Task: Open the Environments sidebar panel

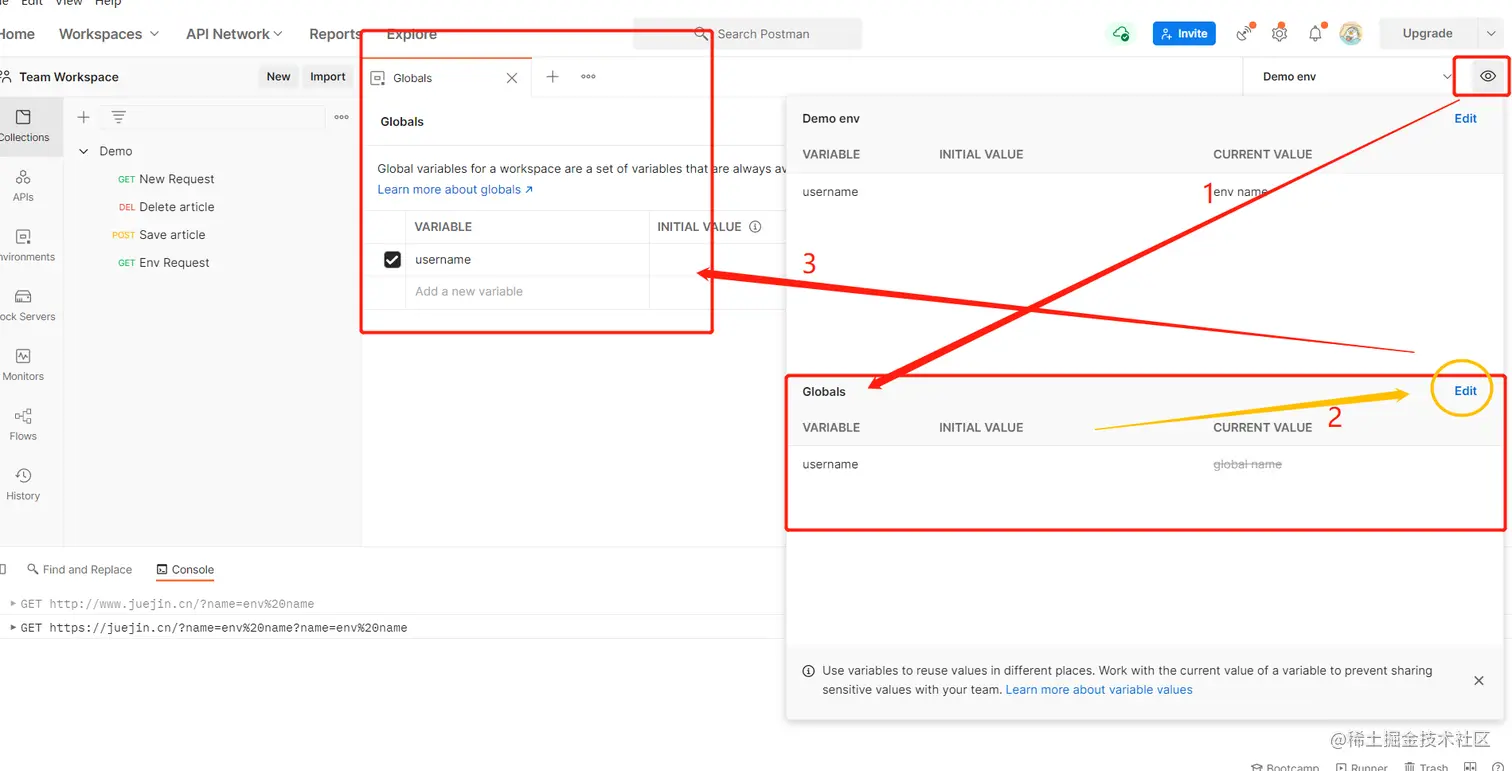Action: [23, 246]
